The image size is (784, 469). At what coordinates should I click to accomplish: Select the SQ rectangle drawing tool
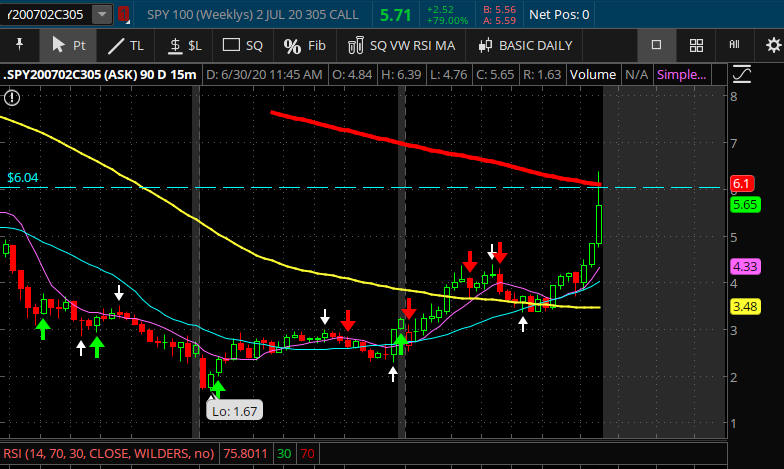[x=242, y=46]
